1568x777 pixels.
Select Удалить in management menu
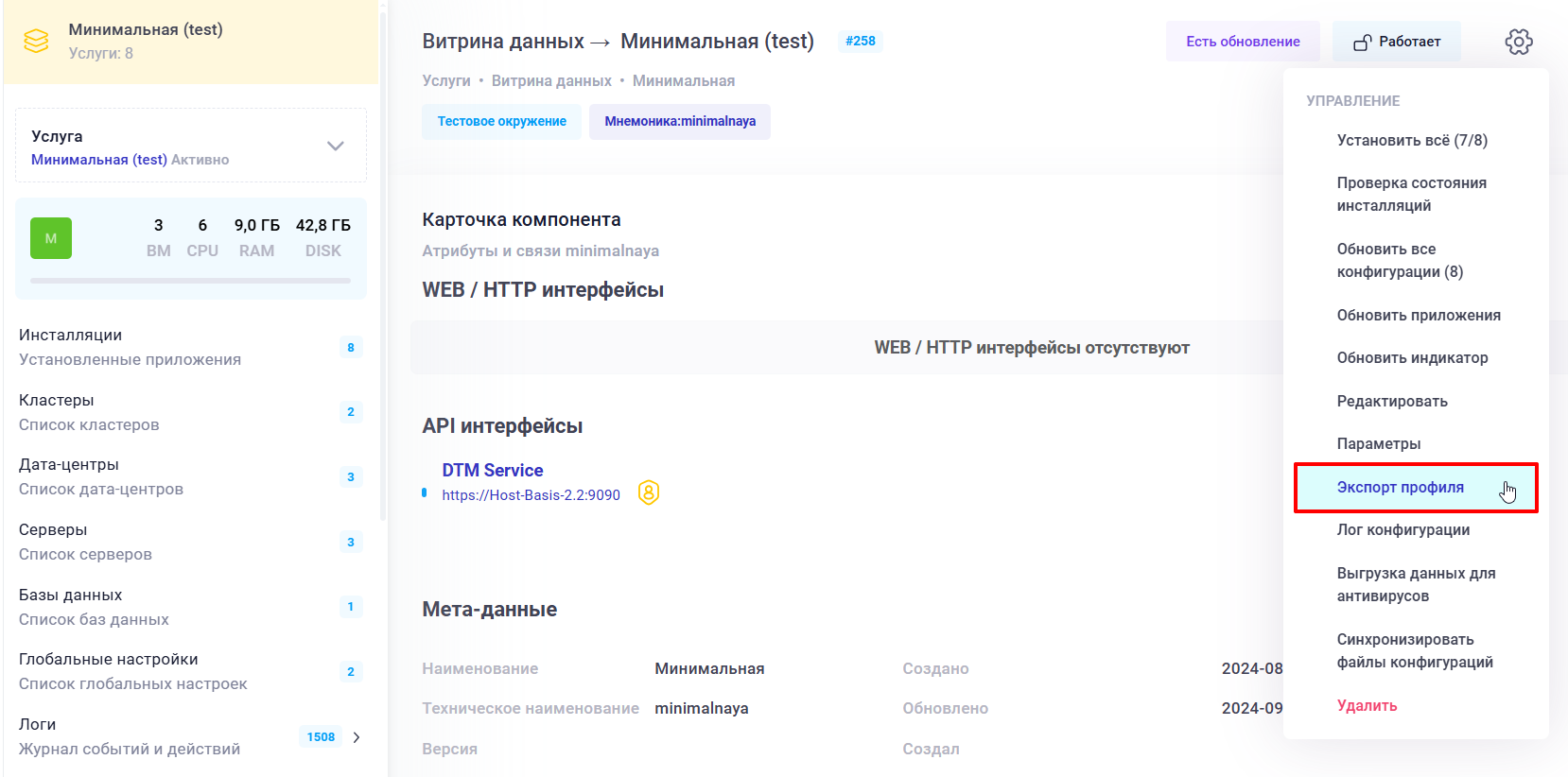1367,706
